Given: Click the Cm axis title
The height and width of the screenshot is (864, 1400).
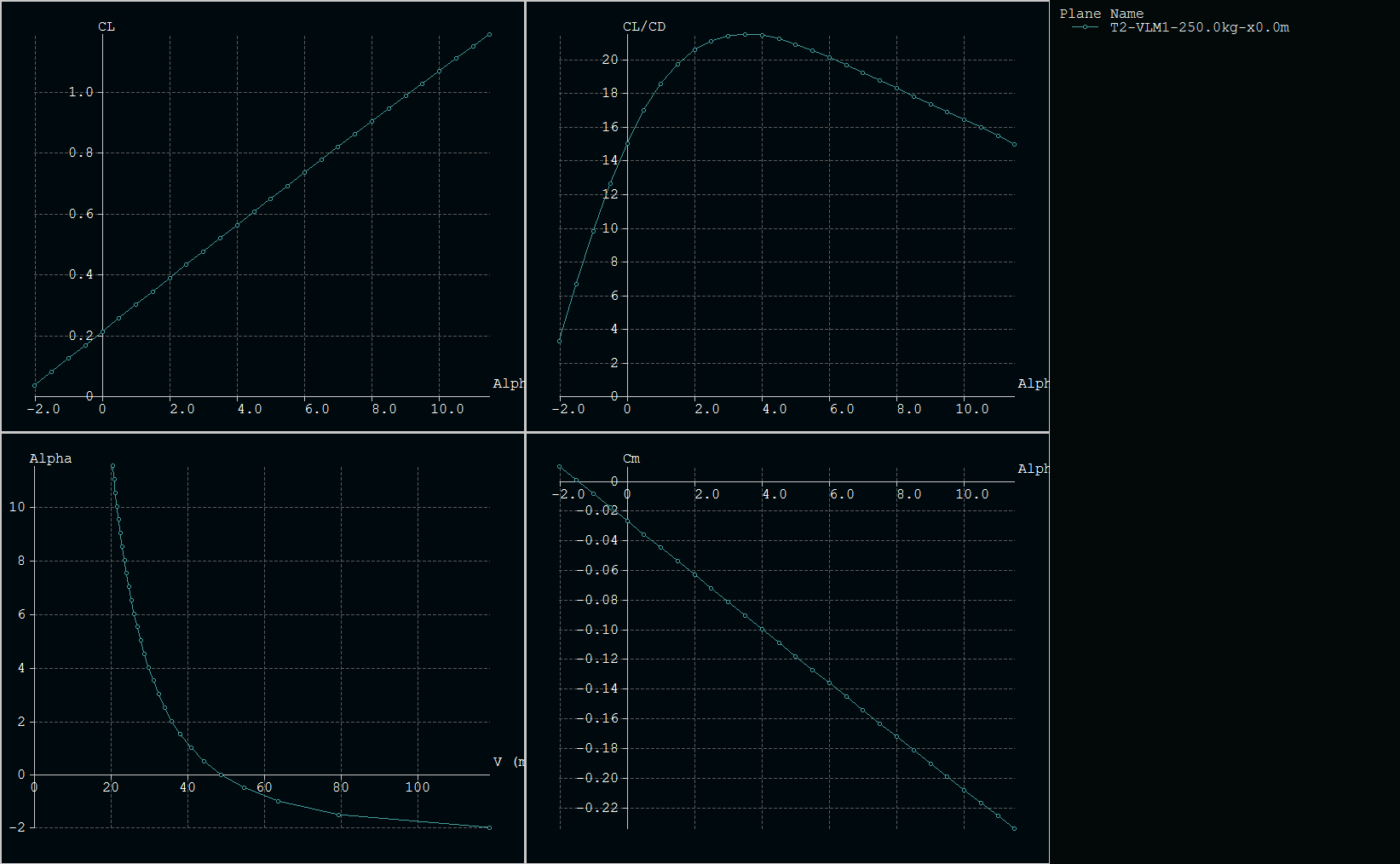Looking at the screenshot, I should point(631,458).
